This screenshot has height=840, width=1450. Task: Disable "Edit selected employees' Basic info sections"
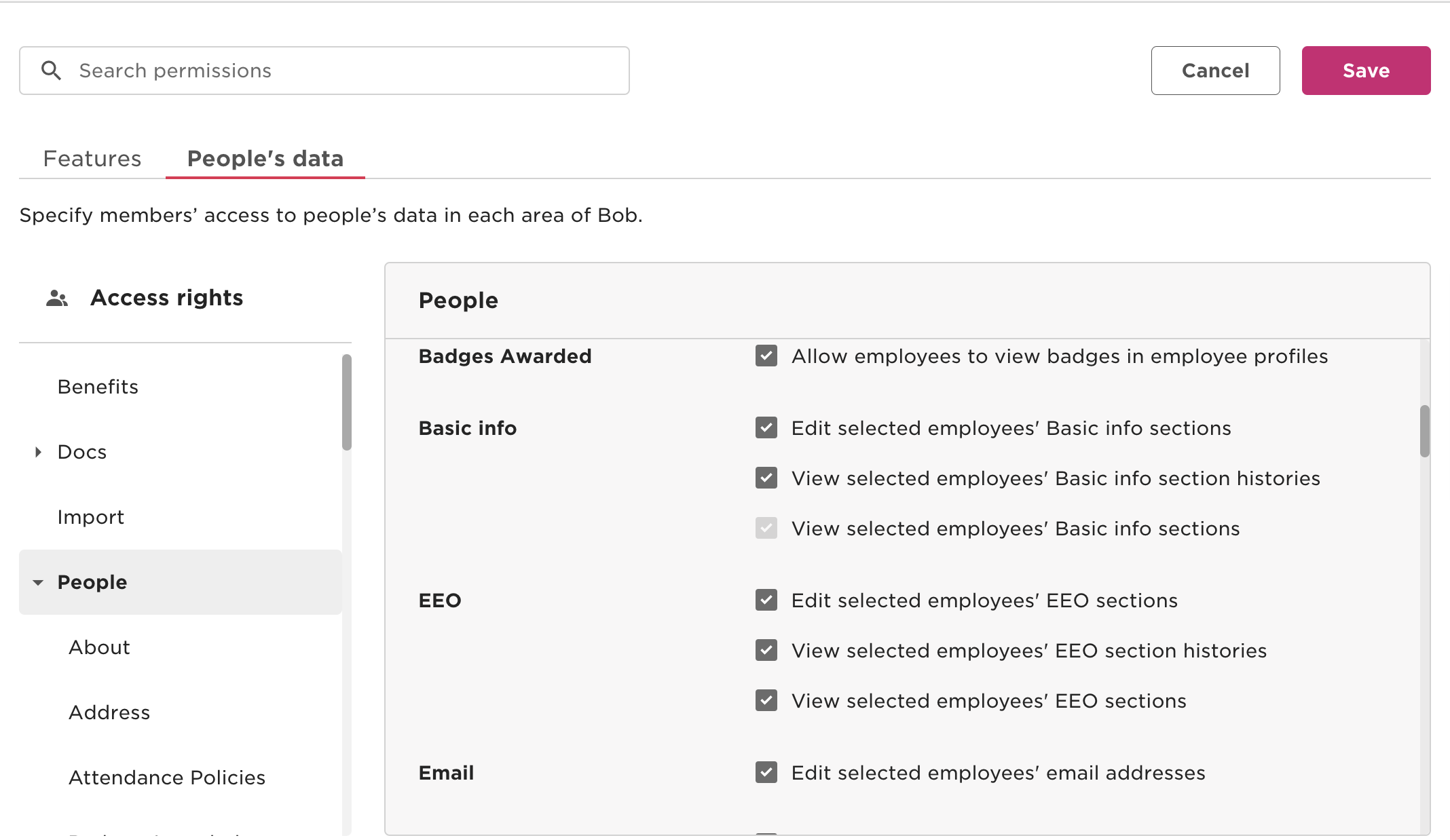(765, 428)
